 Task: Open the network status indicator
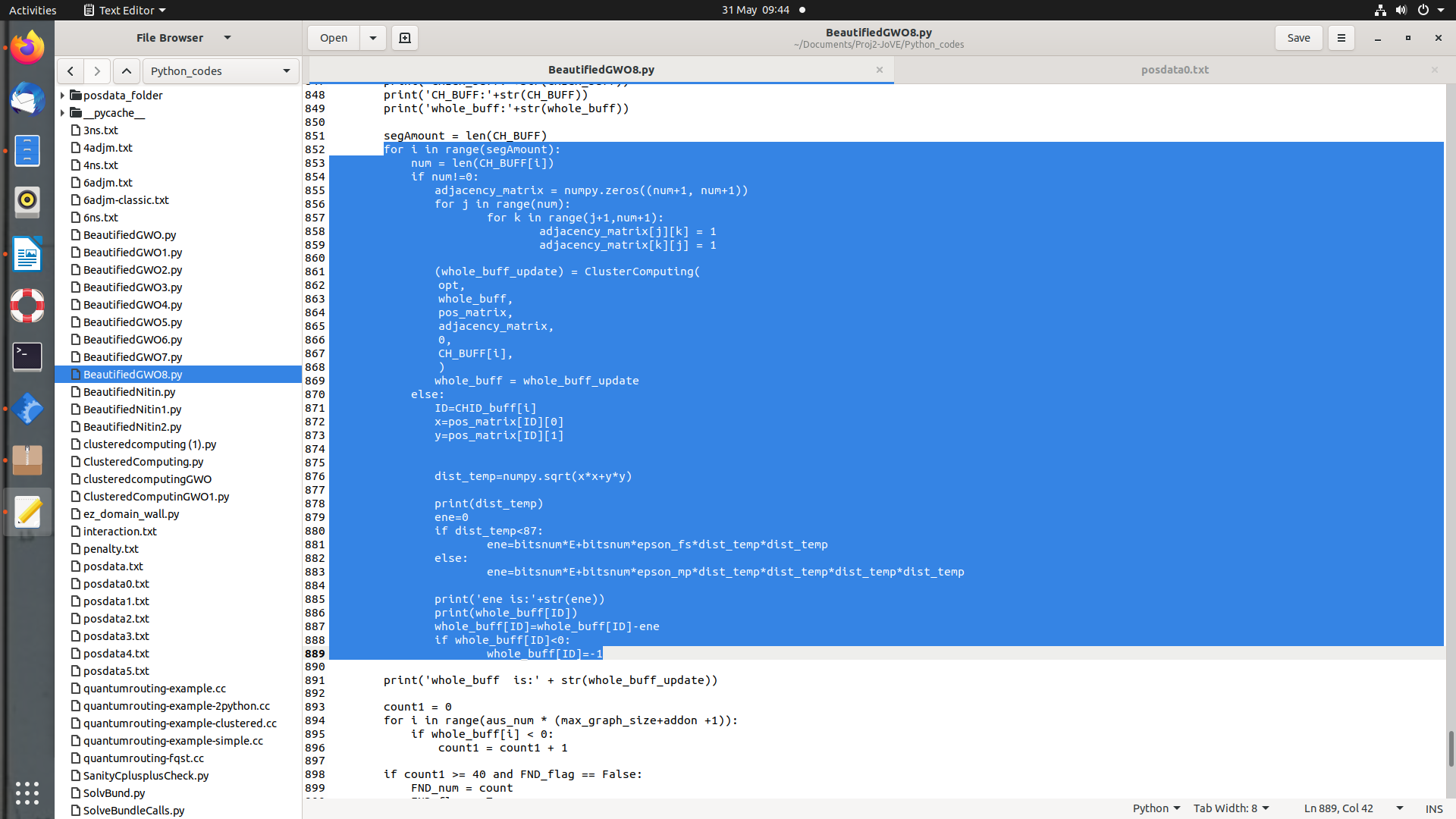[1380, 10]
